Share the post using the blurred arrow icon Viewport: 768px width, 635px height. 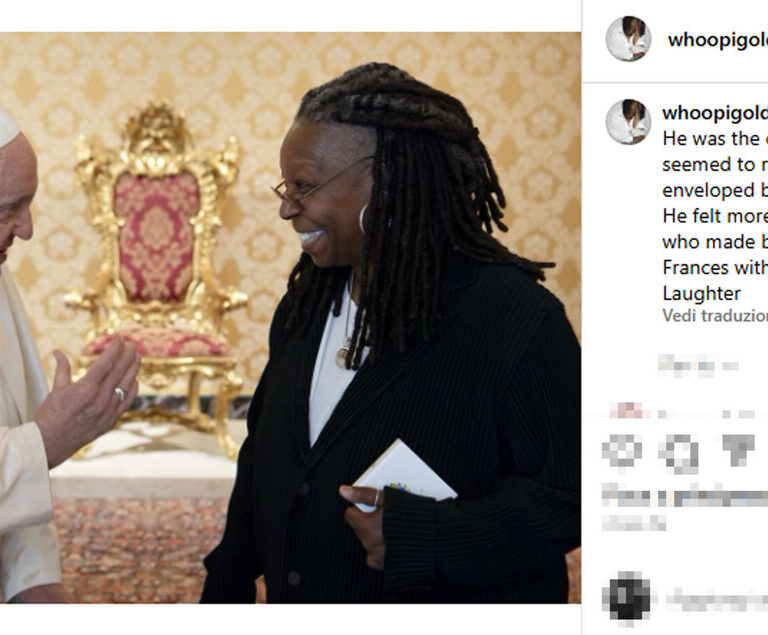click(x=739, y=449)
